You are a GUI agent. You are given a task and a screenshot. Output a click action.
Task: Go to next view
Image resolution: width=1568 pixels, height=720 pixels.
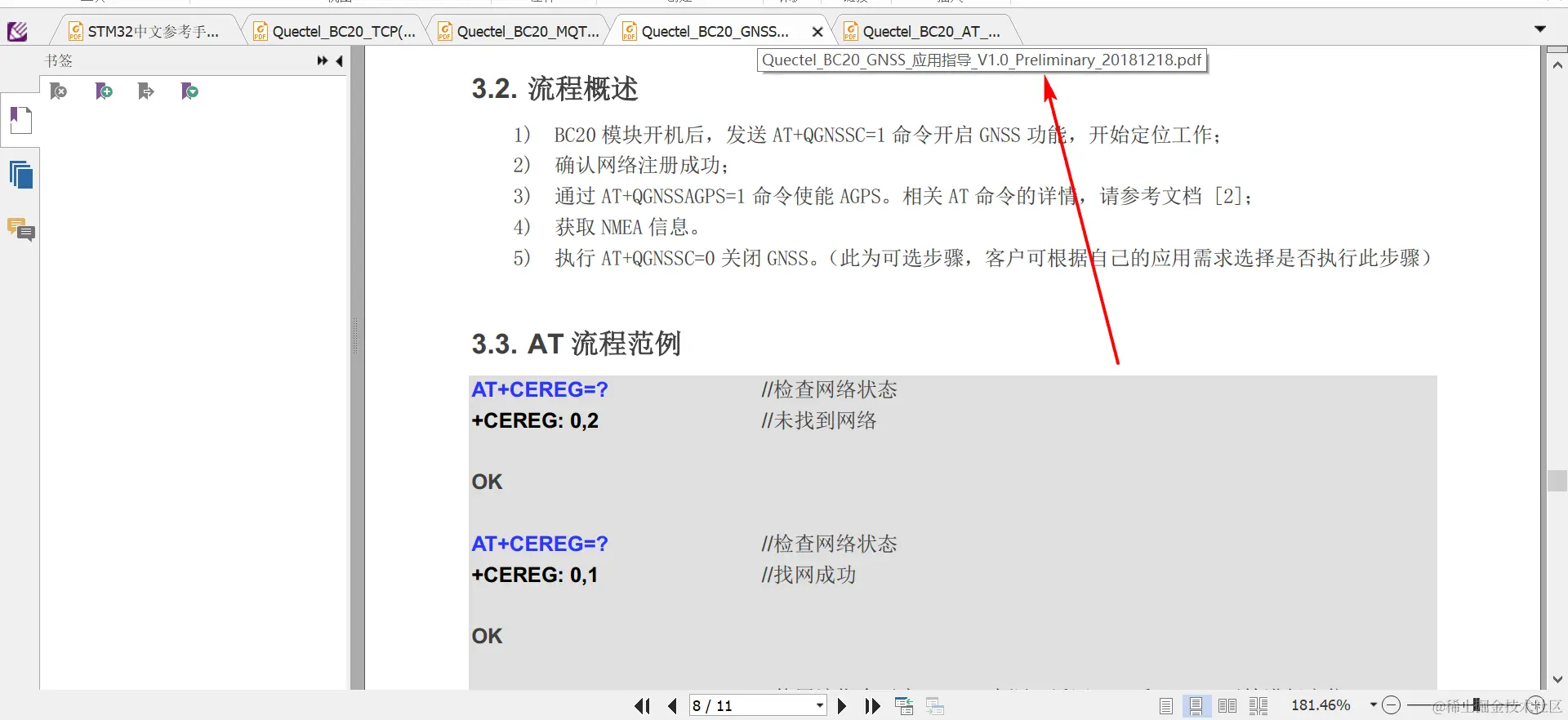[x=935, y=706]
